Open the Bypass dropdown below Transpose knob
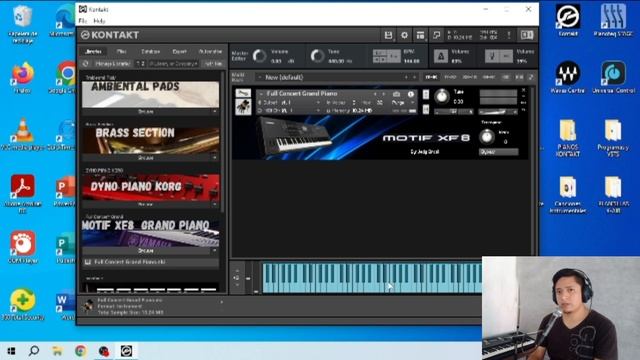Viewport: 640px width, 360px height. click(x=498, y=152)
